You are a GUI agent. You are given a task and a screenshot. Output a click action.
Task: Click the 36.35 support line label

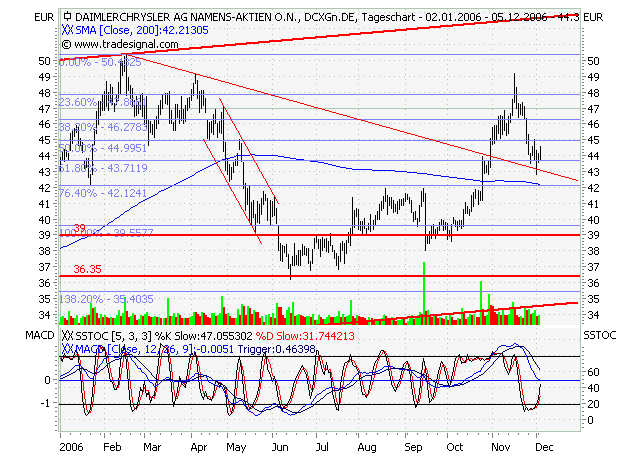pos(87,269)
